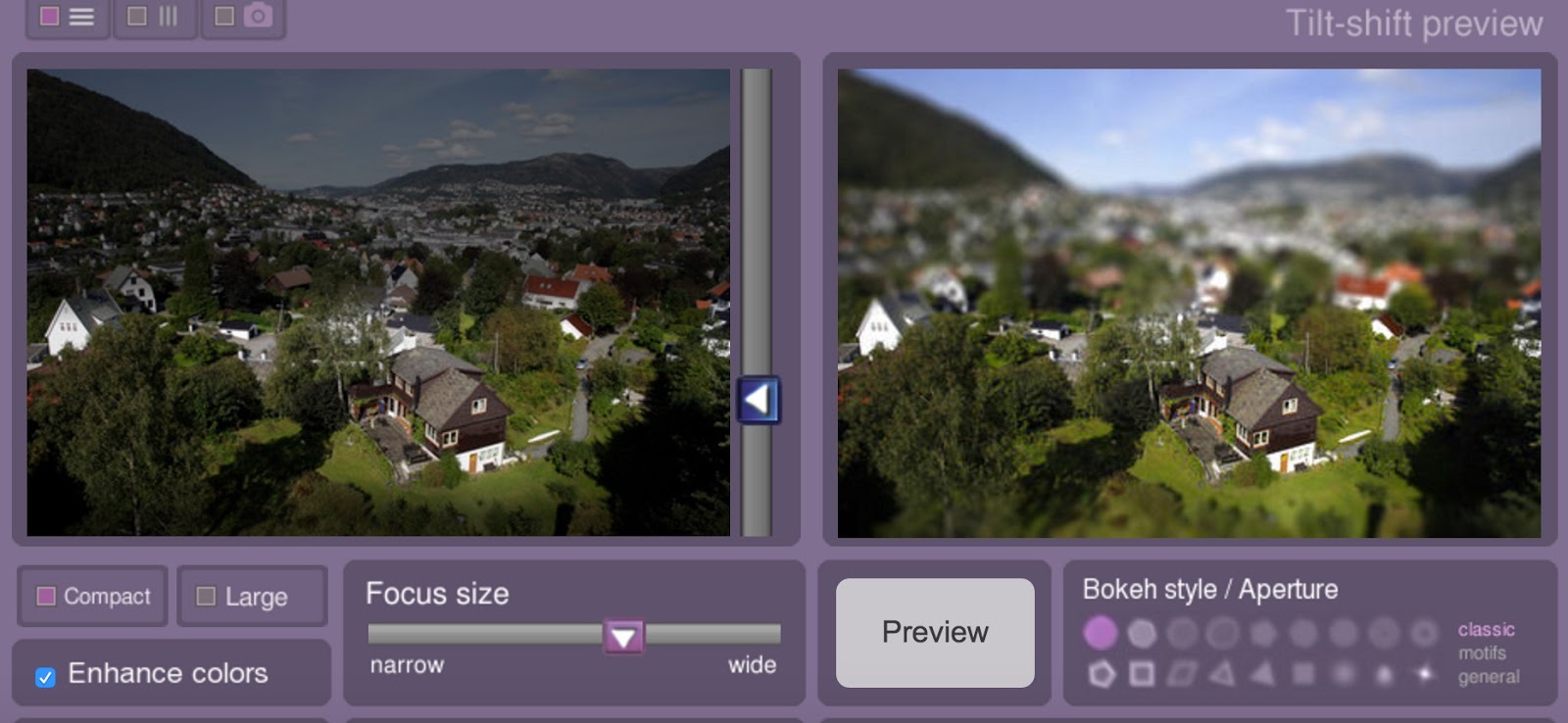The image size is (1568, 723).
Task: Click the Preview button
Action: coord(935,632)
